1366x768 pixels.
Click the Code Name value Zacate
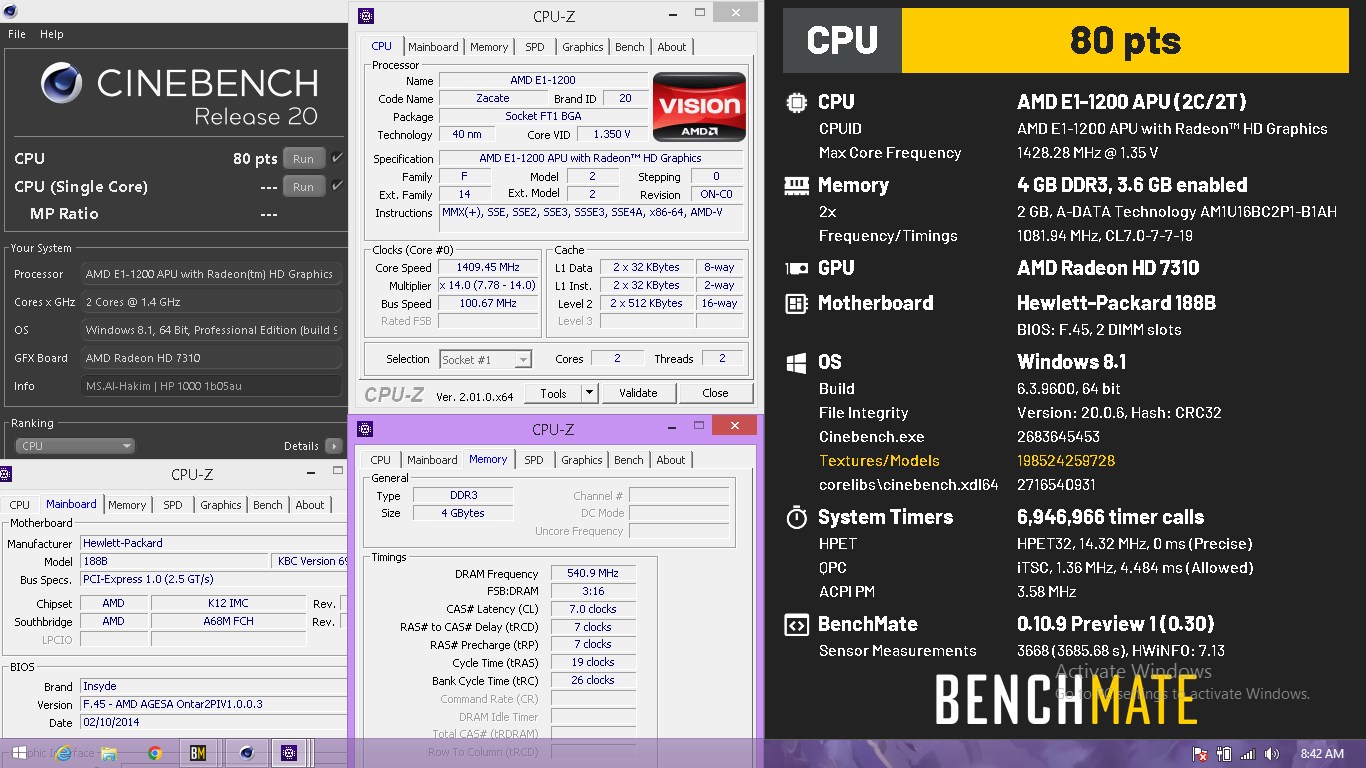click(493, 98)
